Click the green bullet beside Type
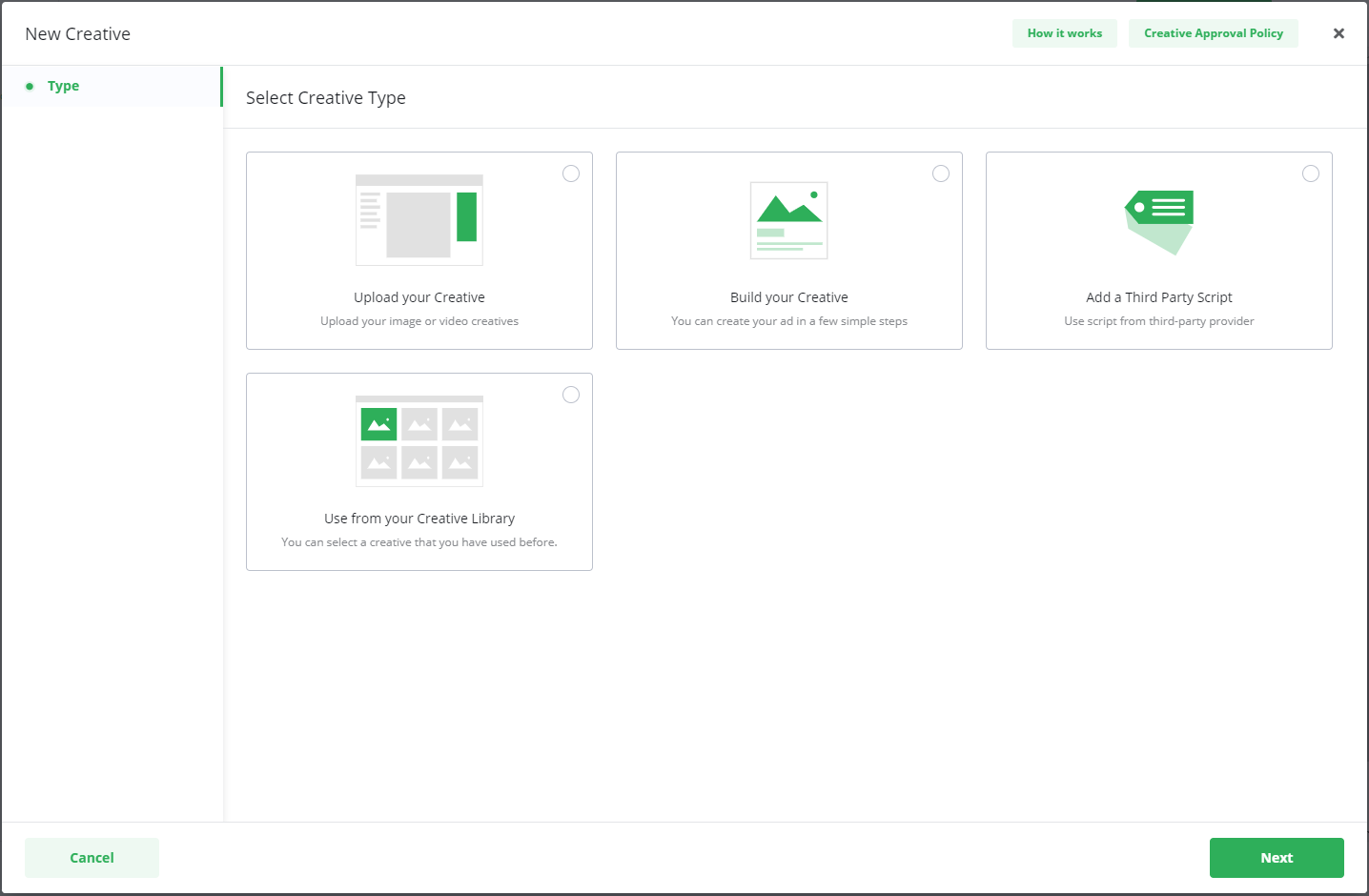 click(30, 87)
